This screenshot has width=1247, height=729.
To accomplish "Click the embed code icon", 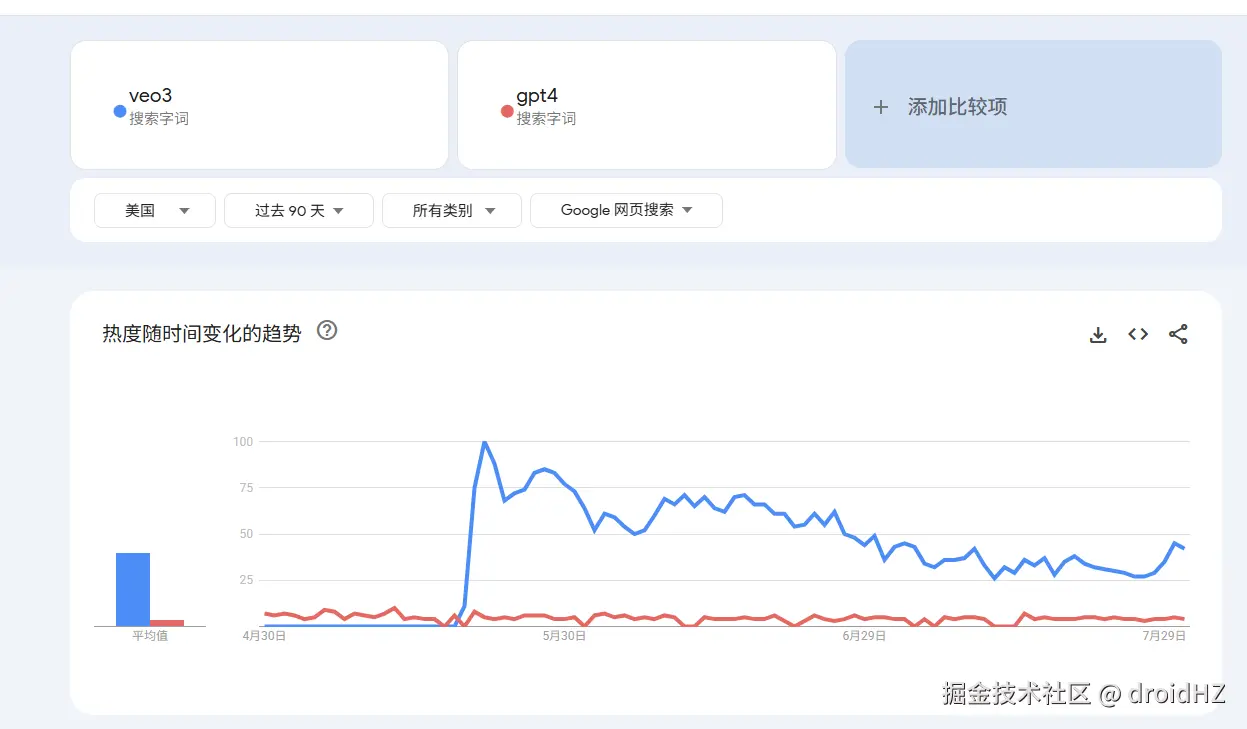I will [1138, 334].
